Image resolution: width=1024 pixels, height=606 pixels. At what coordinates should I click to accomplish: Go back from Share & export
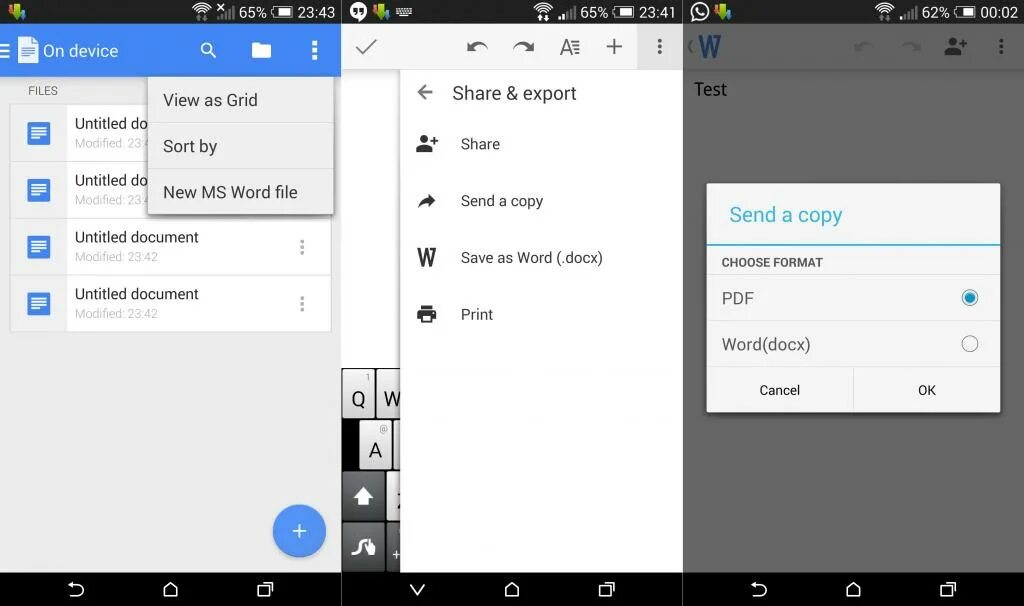pyautogui.click(x=425, y=92)
